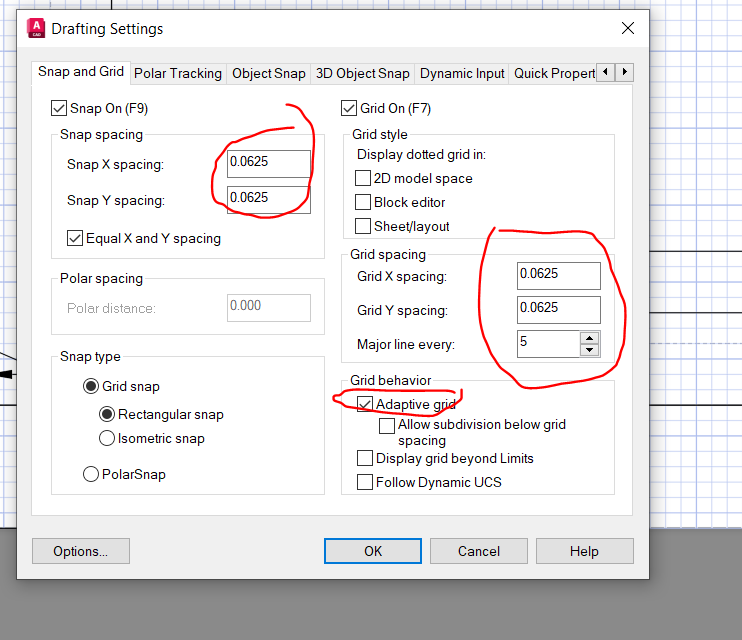Click the AutoCAD icon in the title bar
Viewport: 742px width, 640px height.
[36, 28]
